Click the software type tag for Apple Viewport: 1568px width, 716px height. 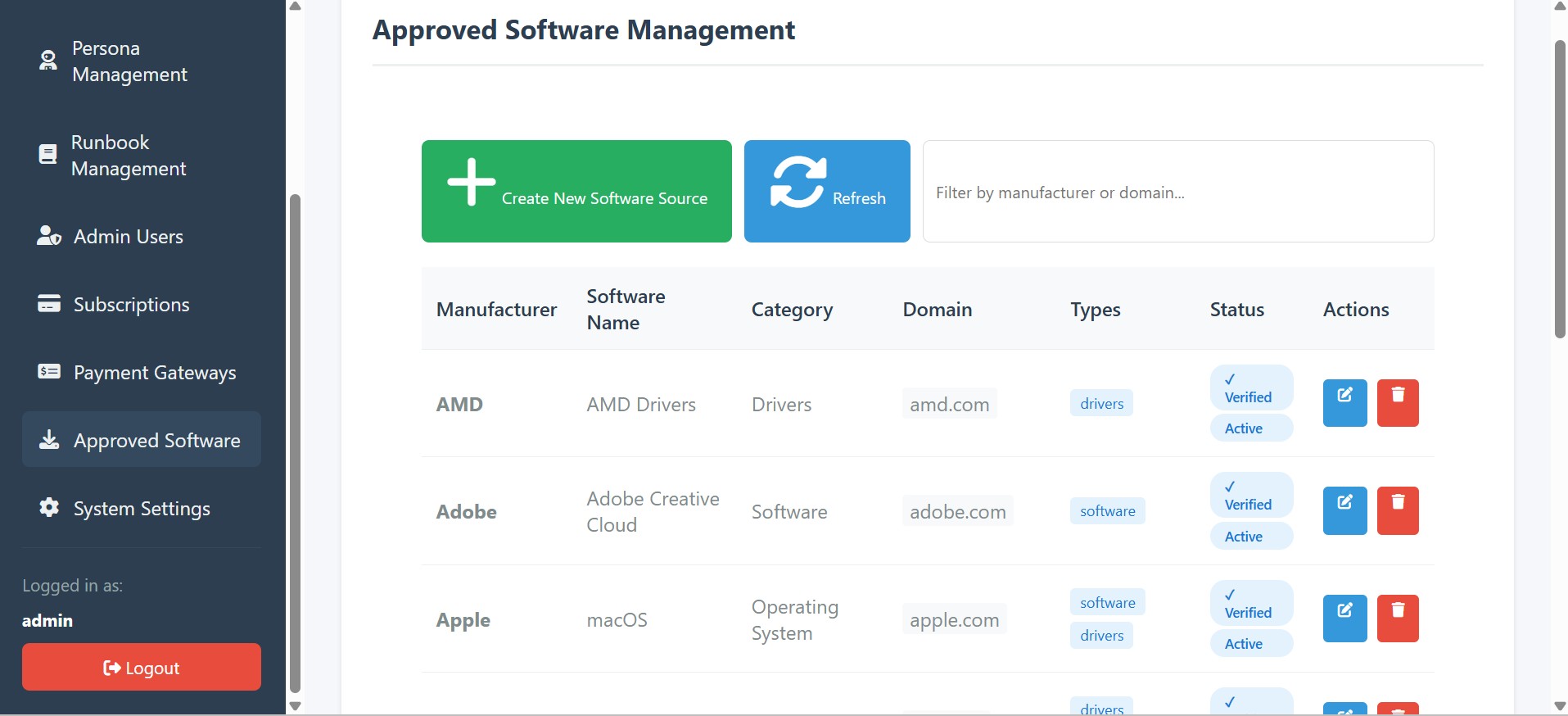pos(1107,602)
